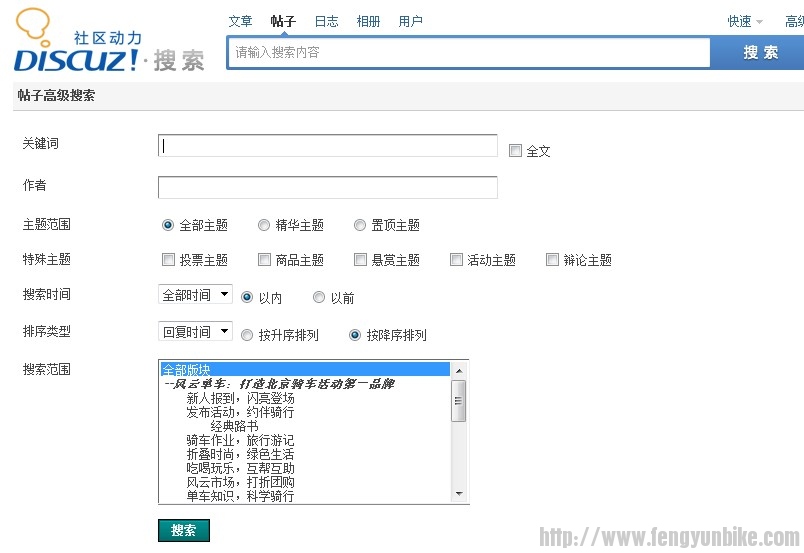Select the 全部主题 radio button
Image resolution: width=804 pixels, height=553 pixels.
[168, 225]
